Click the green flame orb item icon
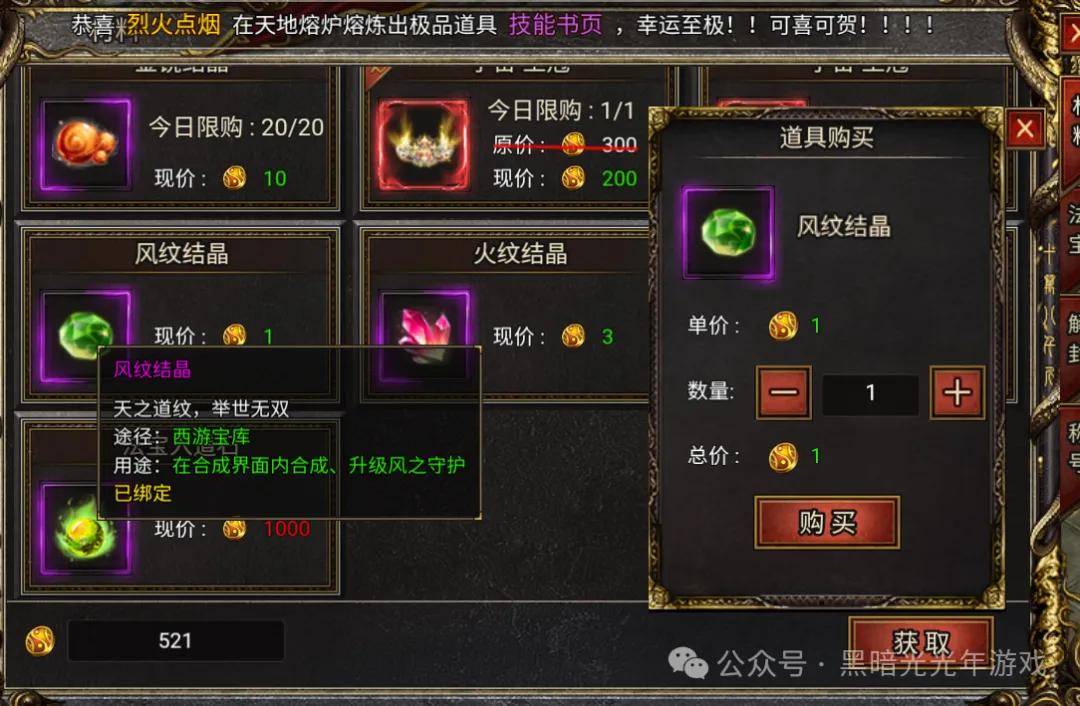 pyautogui.click(x=85, y=528)
